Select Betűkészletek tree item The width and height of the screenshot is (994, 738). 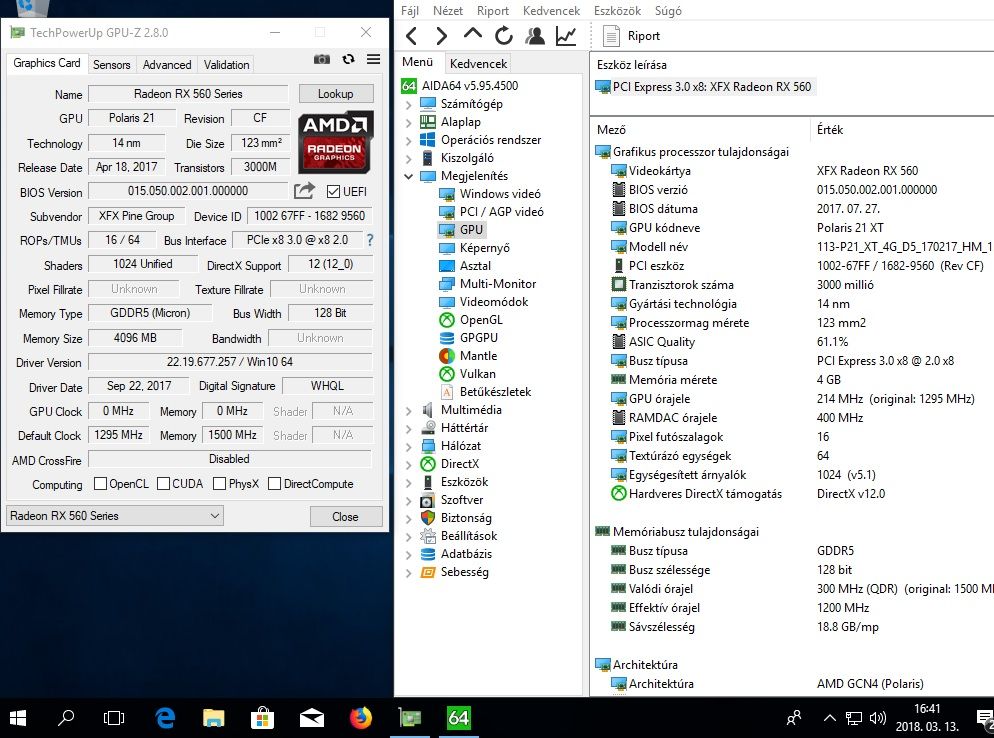494,392
